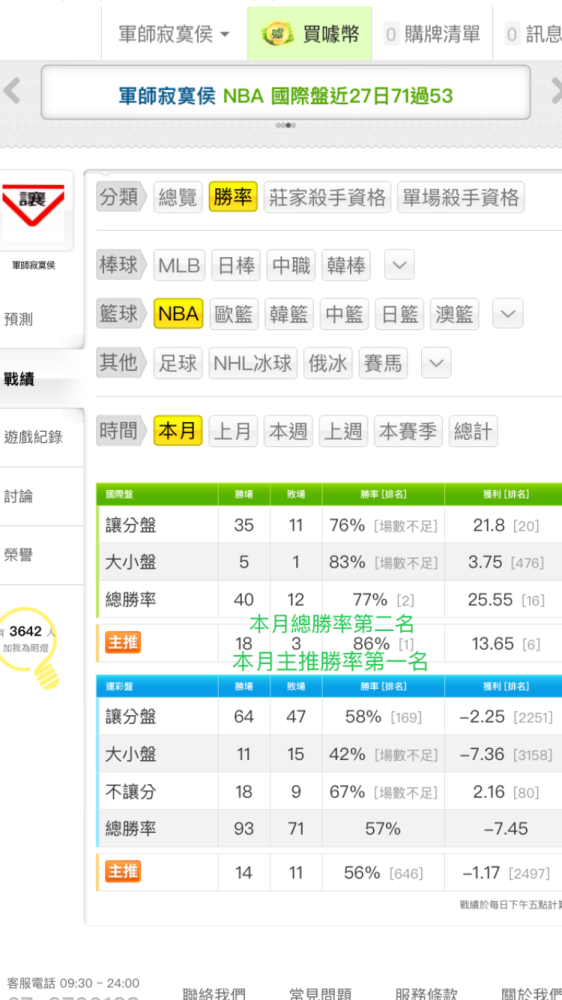
Task: Click the carousel pagination dots
Action: [x=286, y=125]
